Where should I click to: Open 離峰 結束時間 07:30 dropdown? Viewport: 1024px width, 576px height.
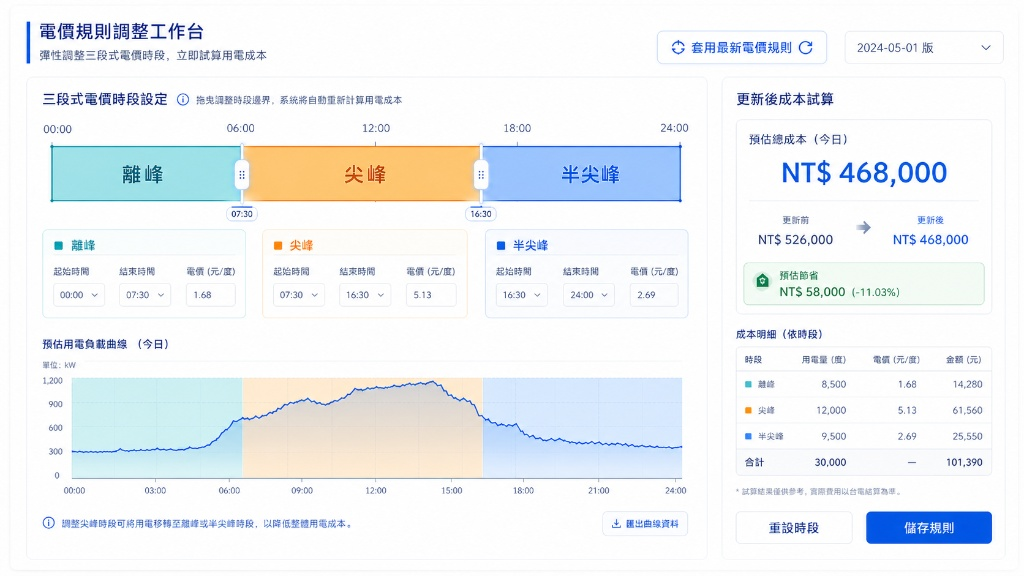tap(144, 295)
